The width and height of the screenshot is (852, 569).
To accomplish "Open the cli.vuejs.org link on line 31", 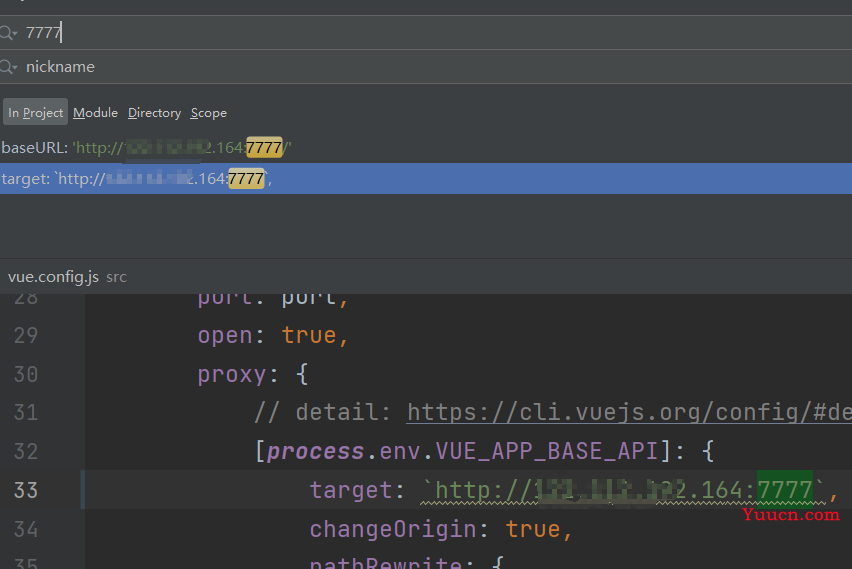I will 629,412.
